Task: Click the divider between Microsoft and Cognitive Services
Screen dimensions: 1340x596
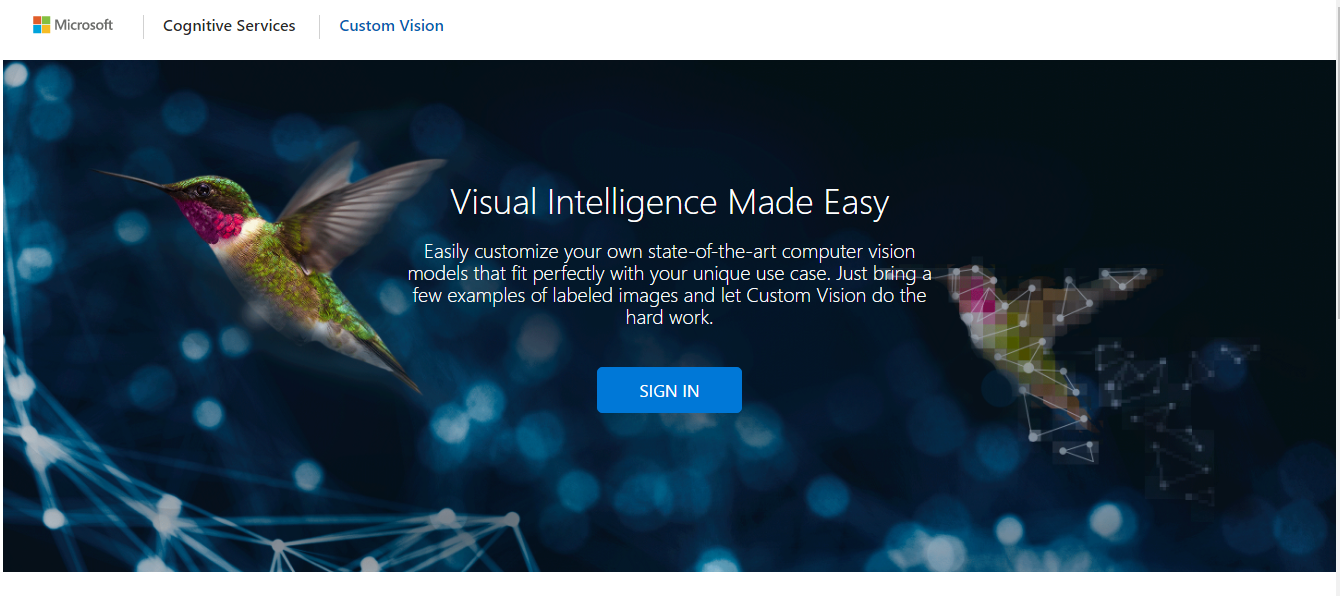Action: click(x=143, y=26)
